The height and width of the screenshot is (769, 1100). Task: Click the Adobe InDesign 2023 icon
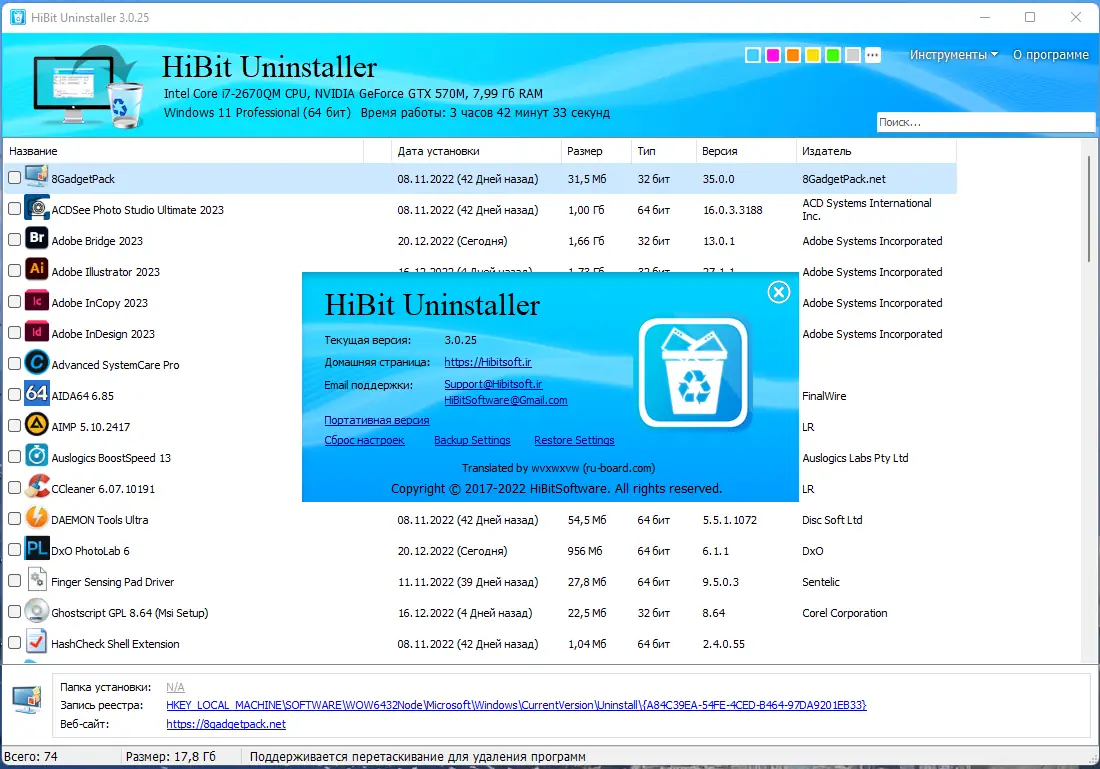coord(37,333)
